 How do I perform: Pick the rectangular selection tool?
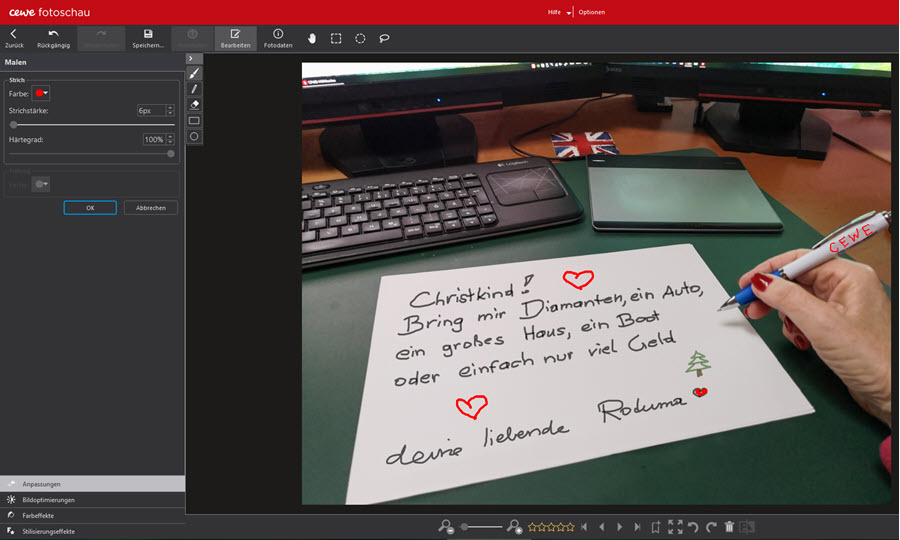(x=336, y=38)
